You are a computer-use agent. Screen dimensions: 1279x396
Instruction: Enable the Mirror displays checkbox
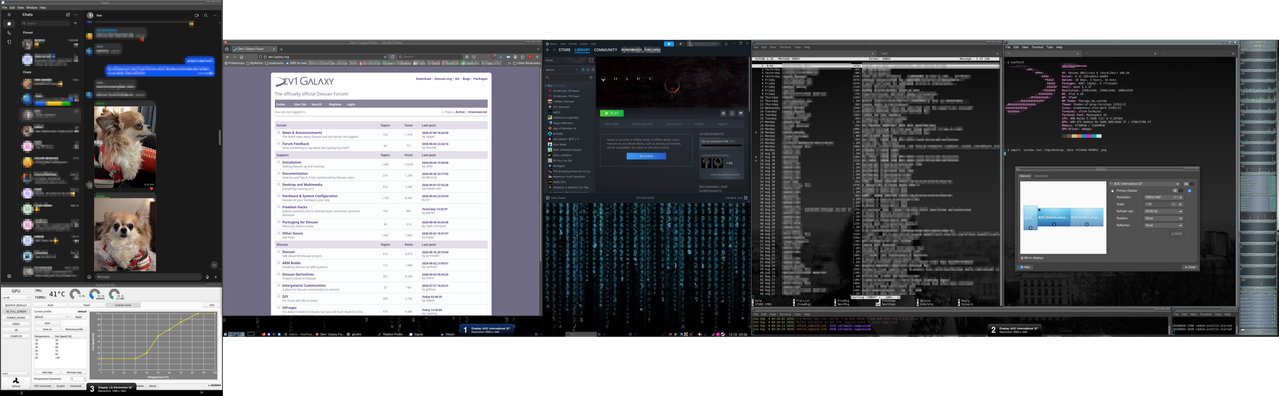click(x=1022, y=258)
